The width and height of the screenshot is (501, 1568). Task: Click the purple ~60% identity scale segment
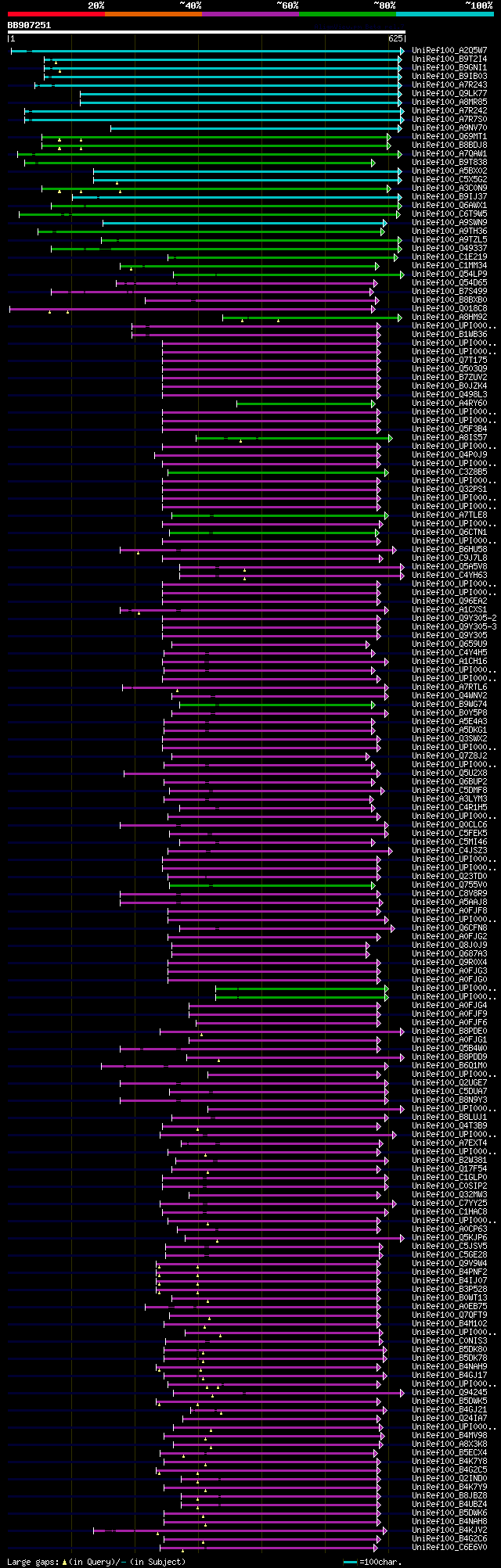tap(250, 13)
